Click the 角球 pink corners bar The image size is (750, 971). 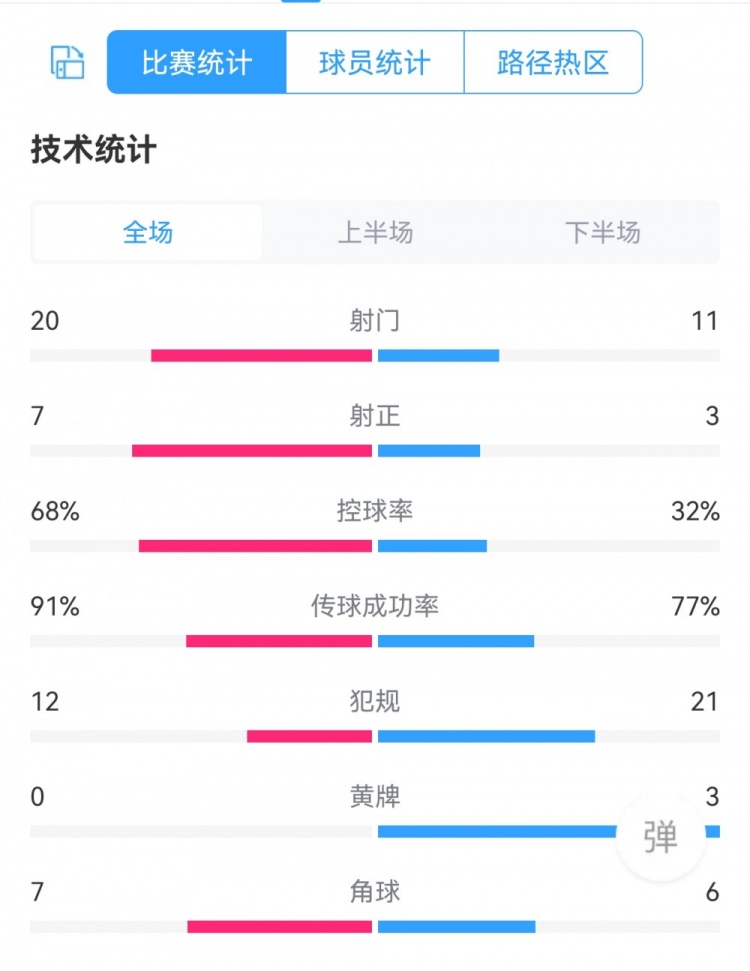point(279,927)
